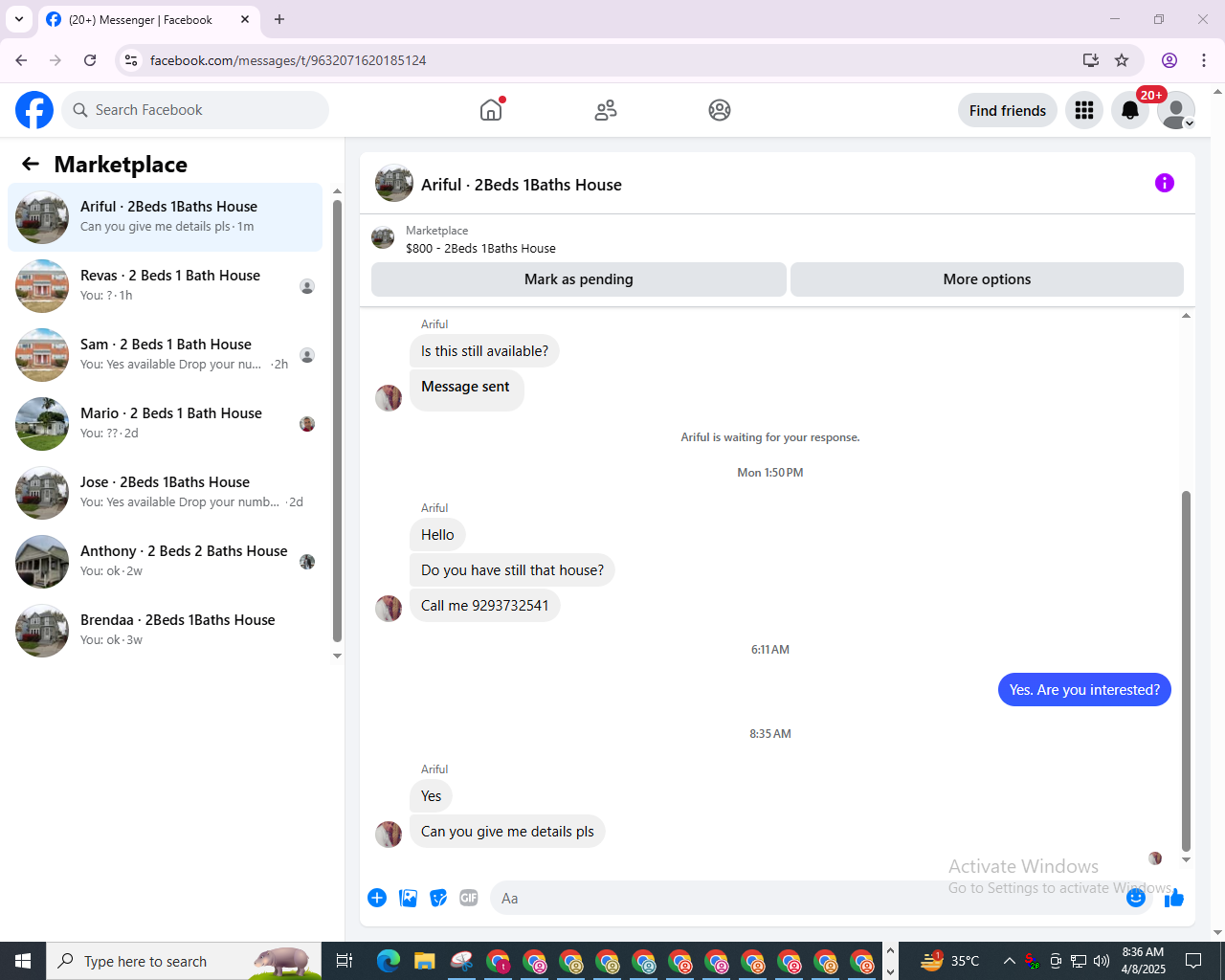Click 'Is this still available?' message
Viewport: 1225px width, 980px height.
484,351
